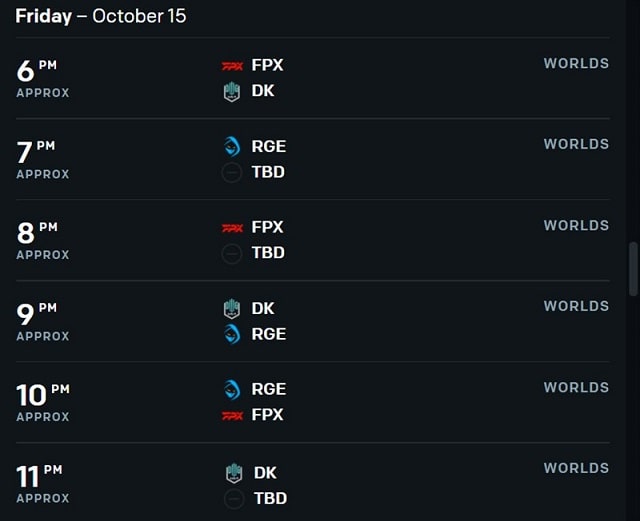The image size is (640, 521).
Task: Click the FPX logo in the 8 PM match
Action: coord(232,228)
